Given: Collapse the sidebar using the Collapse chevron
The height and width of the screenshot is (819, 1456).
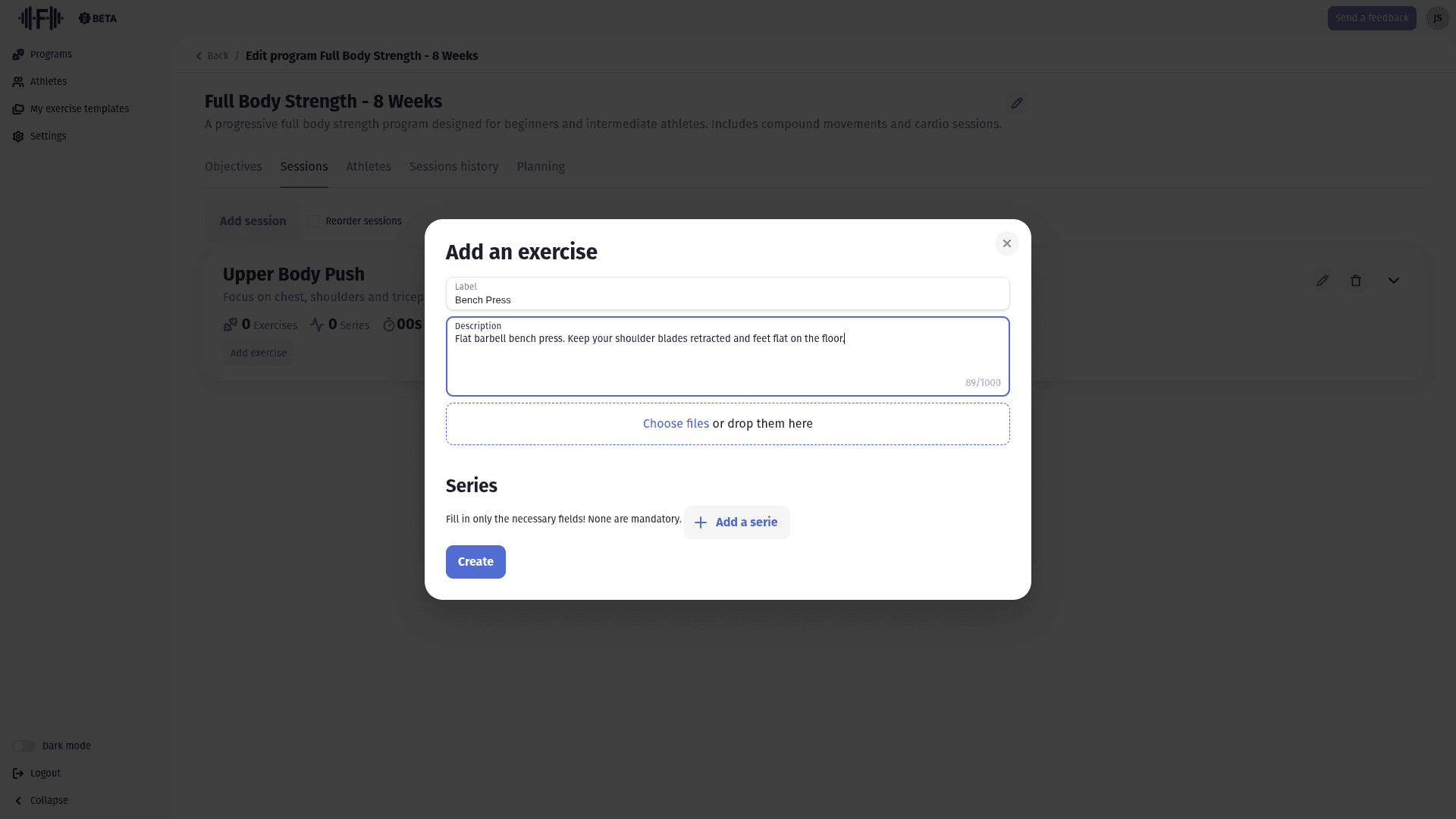Looking at the screenshot, I should pyautogui.click(x=18, y=801).
